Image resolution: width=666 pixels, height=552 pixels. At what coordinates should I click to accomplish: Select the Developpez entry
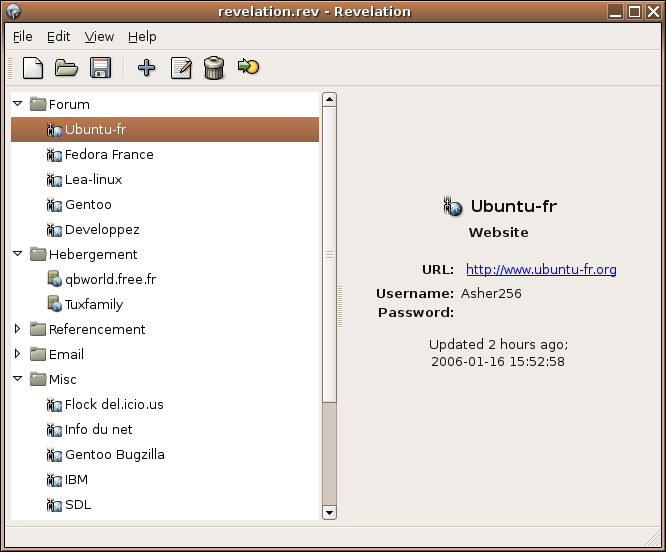click(x=165, y=230)
